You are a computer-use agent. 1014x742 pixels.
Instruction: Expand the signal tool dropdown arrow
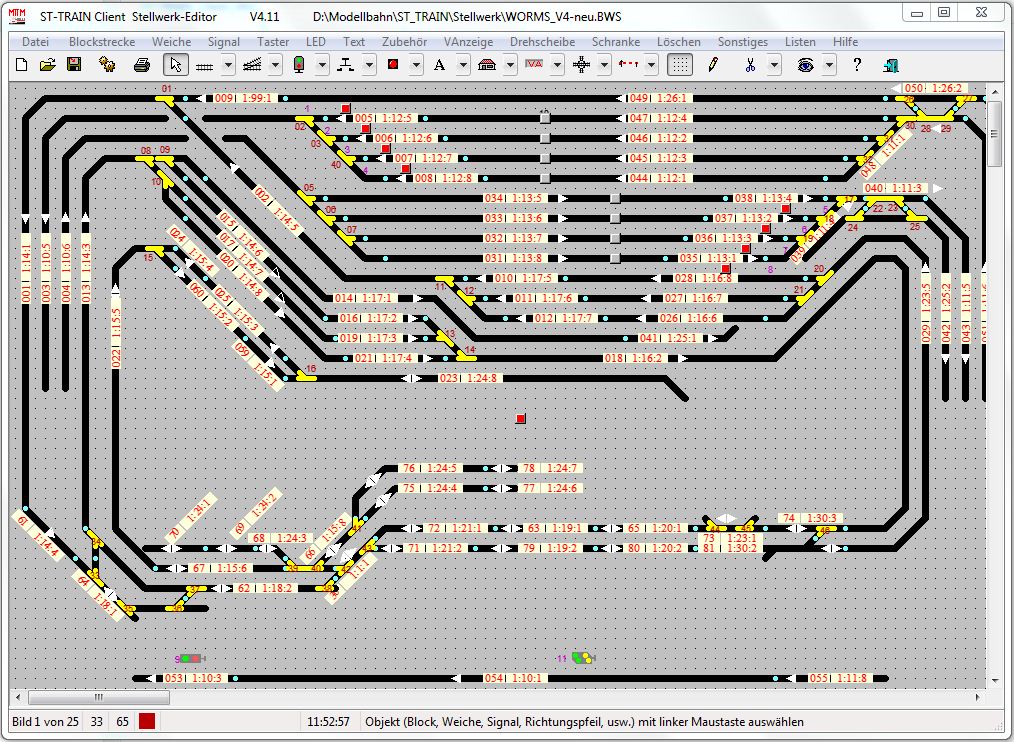point(322,65)
